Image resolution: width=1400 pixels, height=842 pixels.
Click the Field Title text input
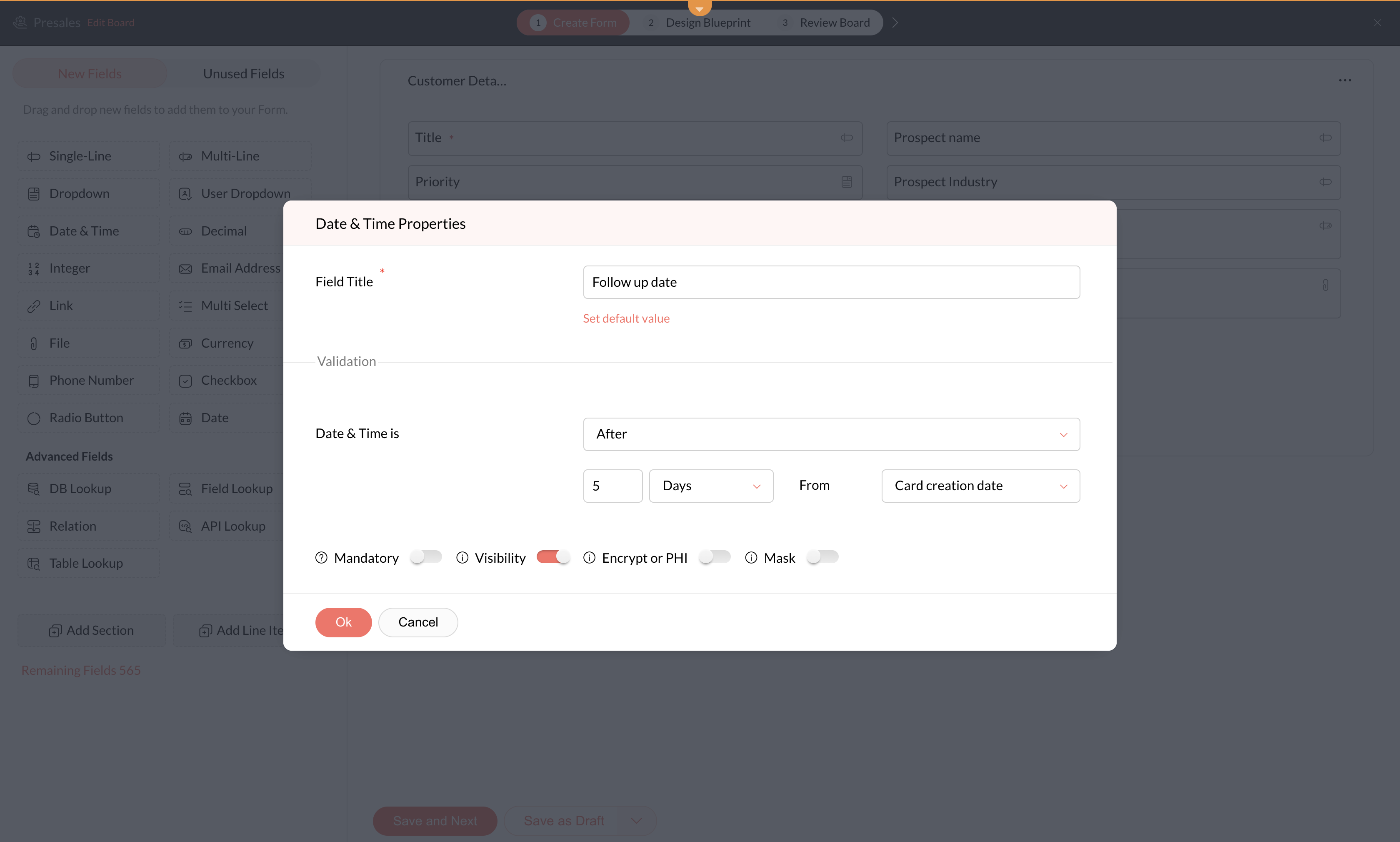(x=831, y=282)
